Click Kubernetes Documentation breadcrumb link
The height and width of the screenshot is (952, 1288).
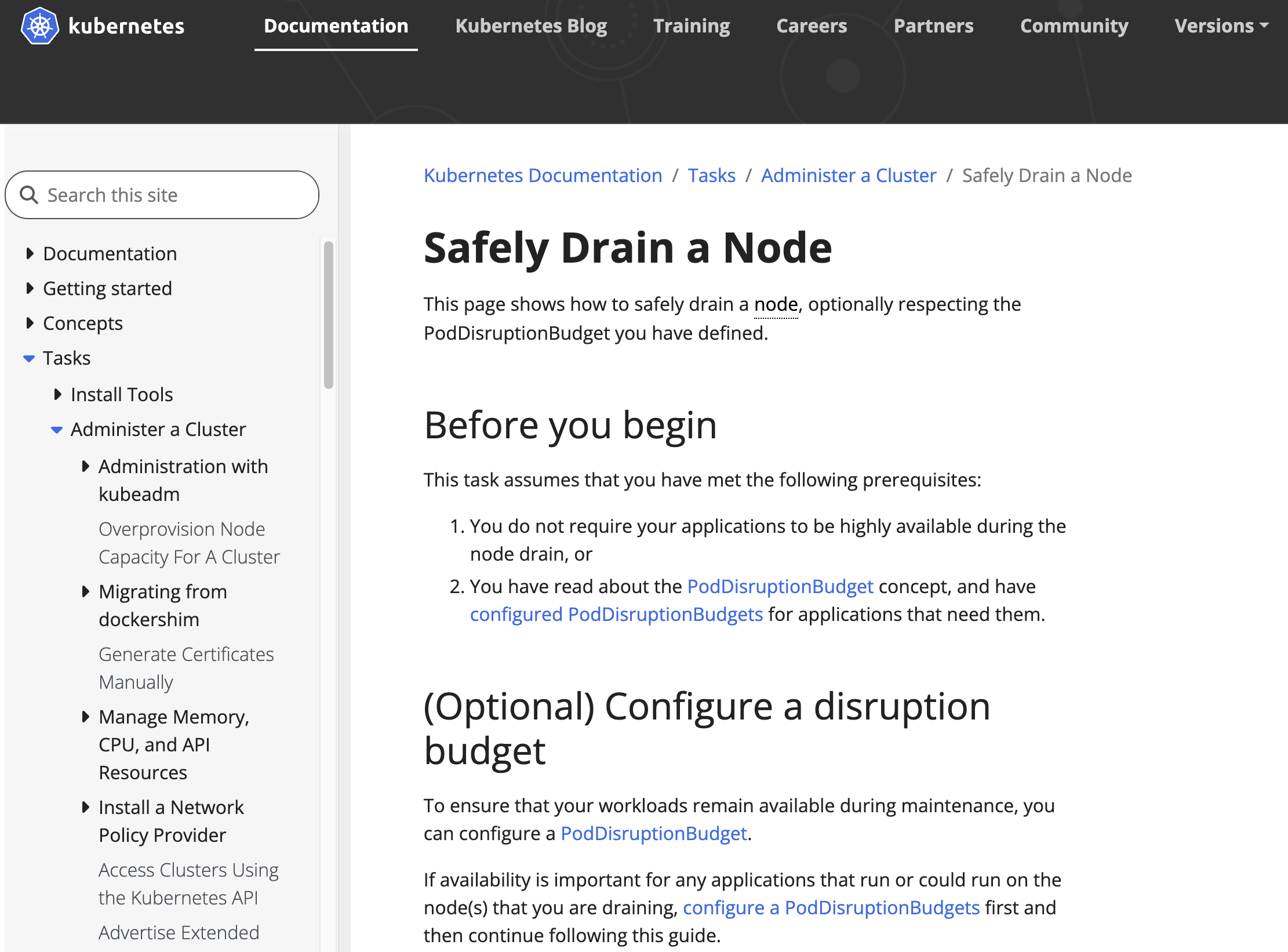point(543,175)
